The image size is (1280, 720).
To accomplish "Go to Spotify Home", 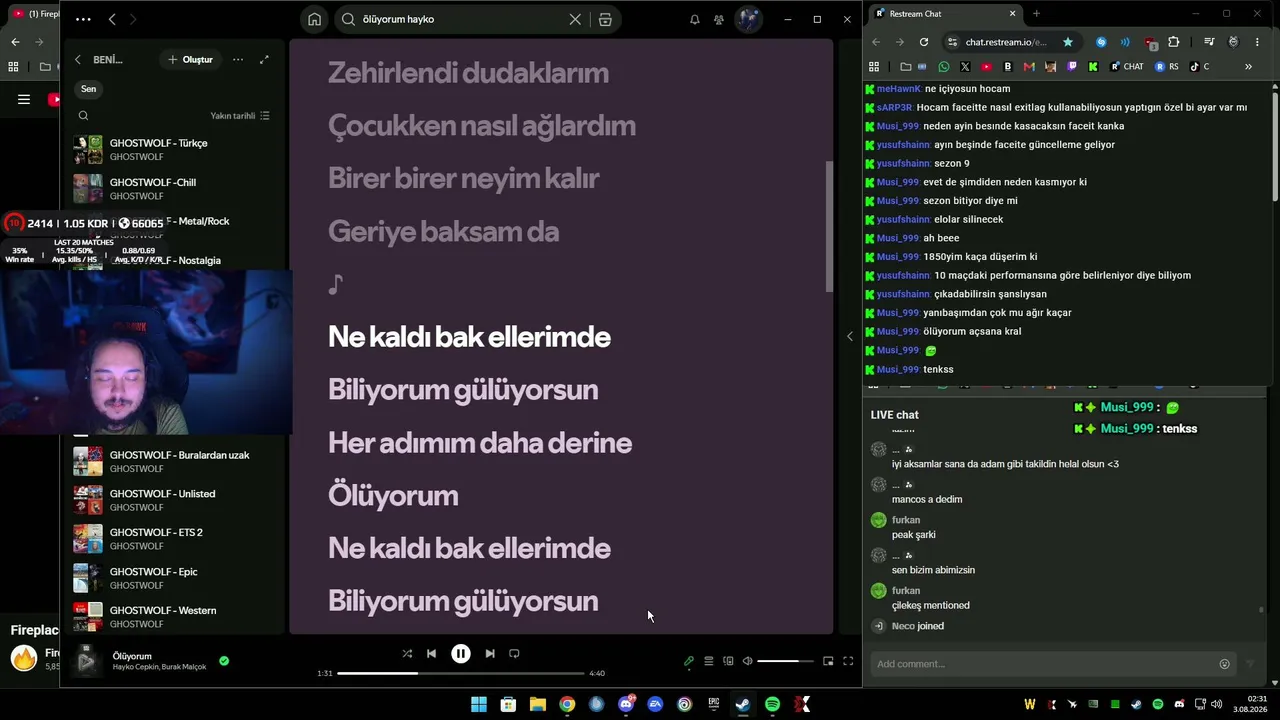I will (x=314, y=19).
